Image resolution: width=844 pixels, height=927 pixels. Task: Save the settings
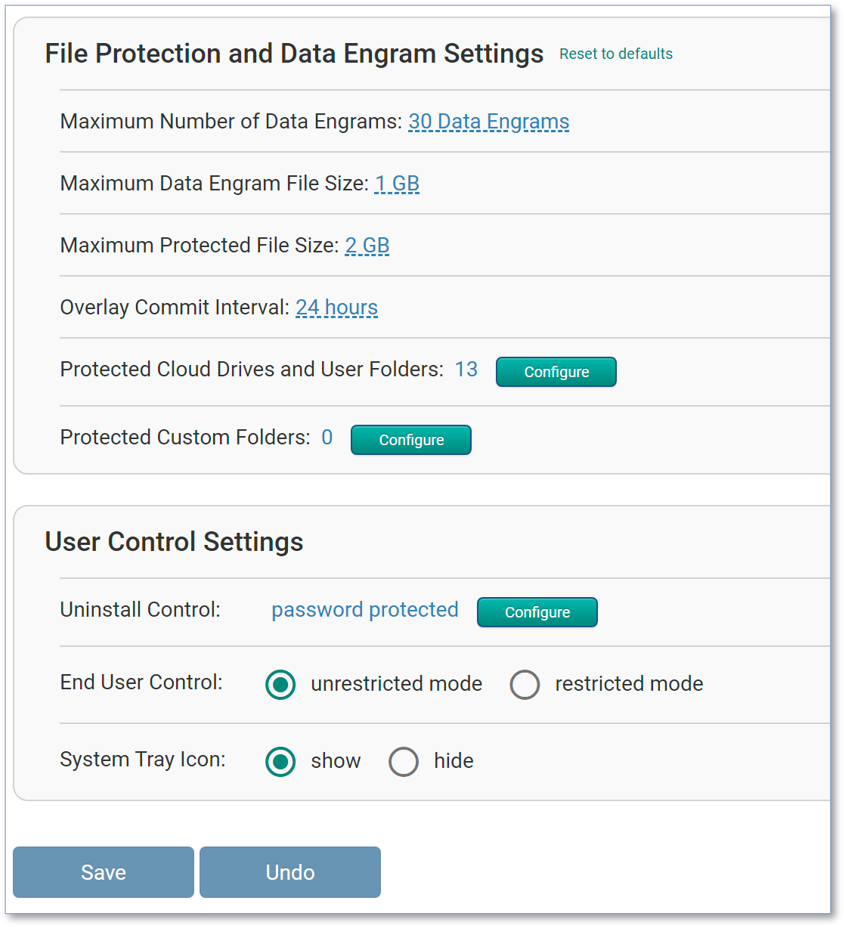(x=103, y=873)
